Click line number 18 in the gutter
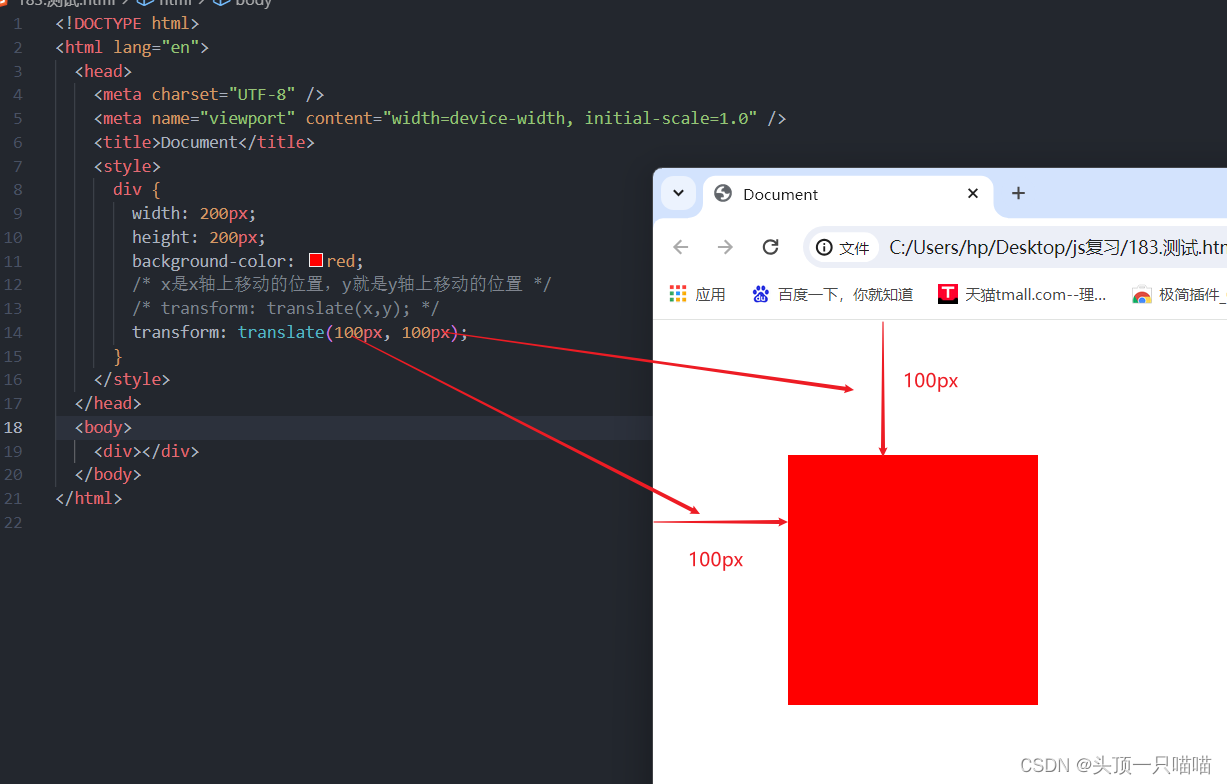This screenshot has height=784, width=1227. click(13, 427)
